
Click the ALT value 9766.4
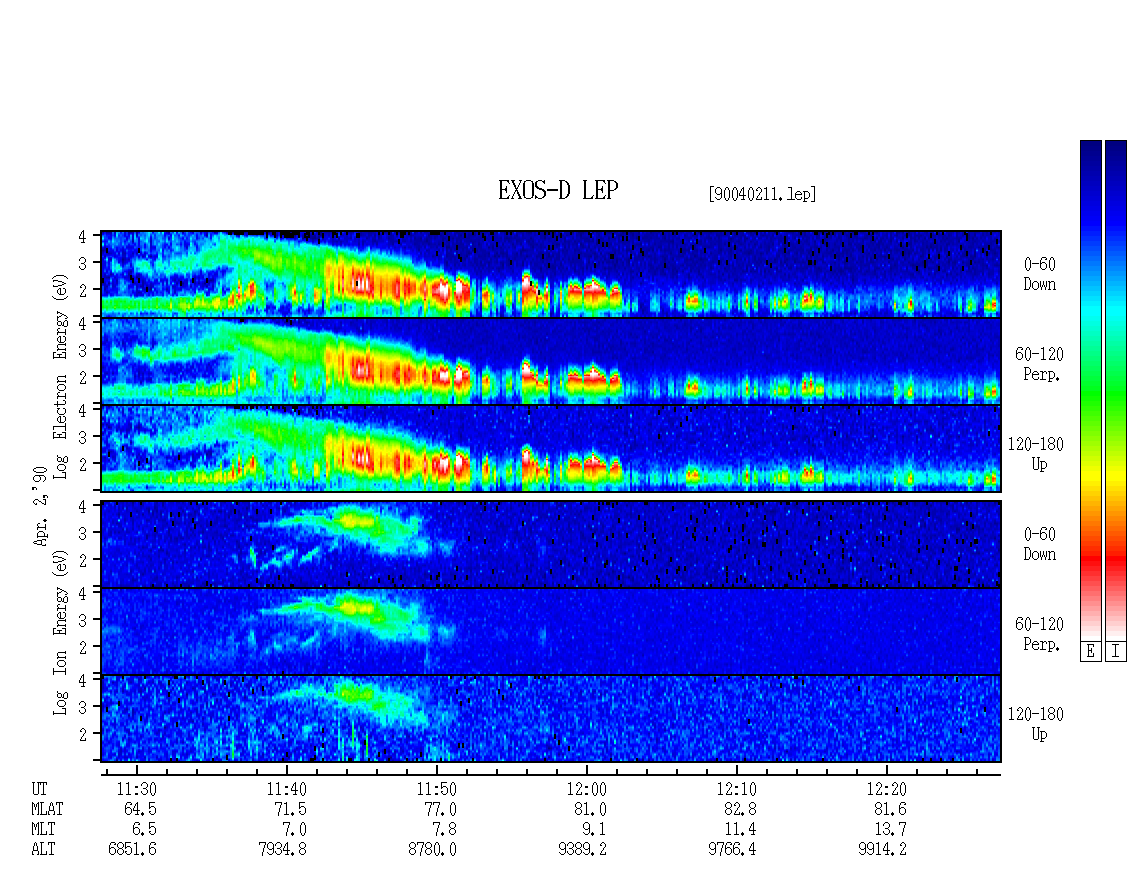tap(732, 850)
